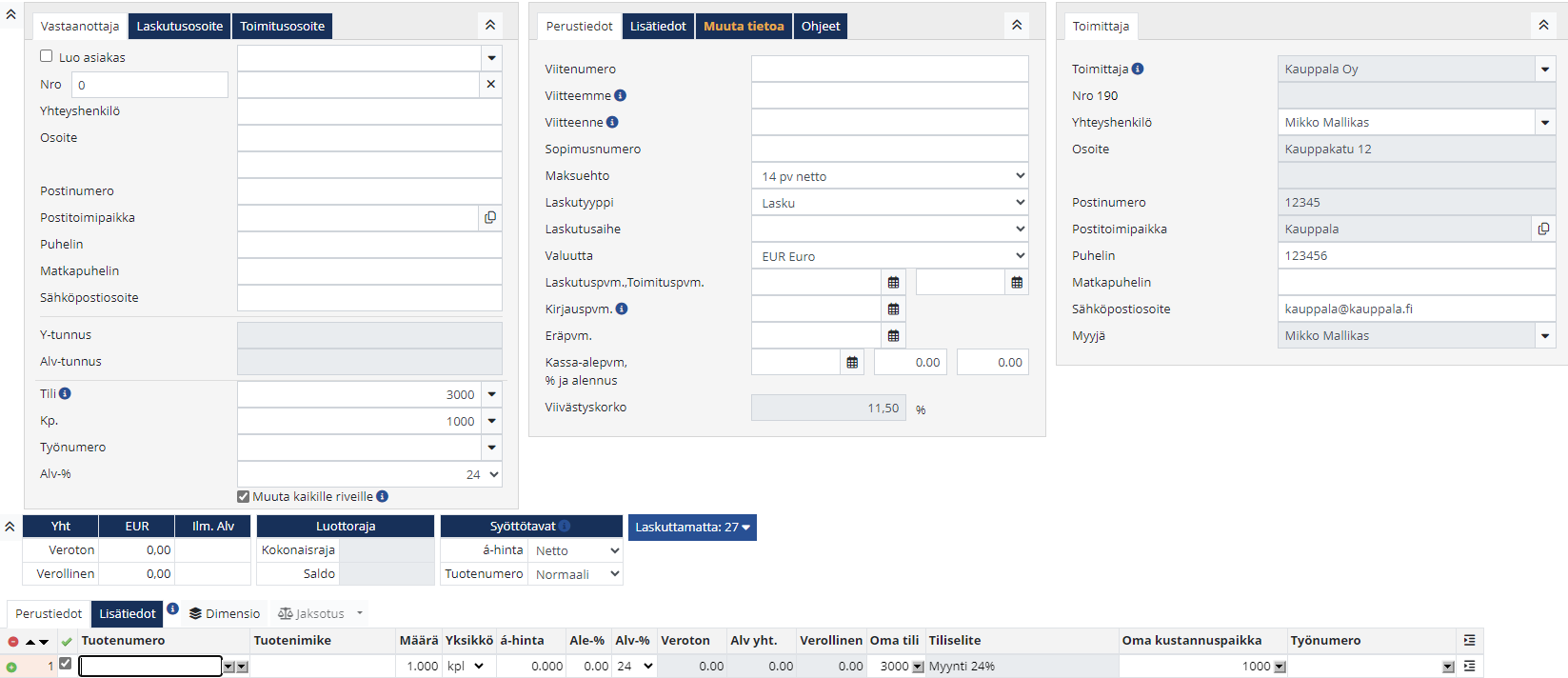Open calendar for Kirjauspvm. date field

(893, 309)
